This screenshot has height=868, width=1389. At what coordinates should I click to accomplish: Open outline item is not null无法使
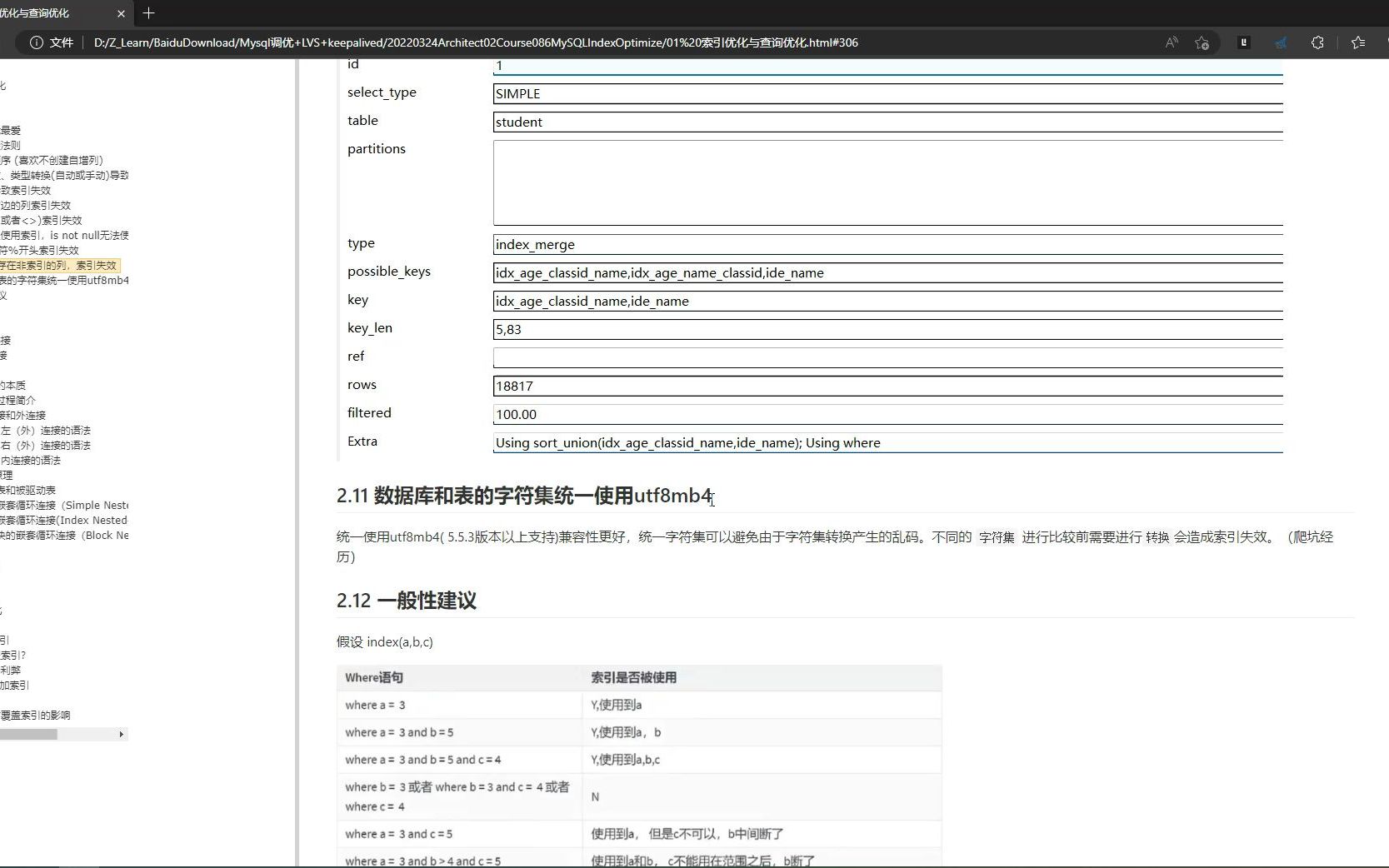(64, 236)
